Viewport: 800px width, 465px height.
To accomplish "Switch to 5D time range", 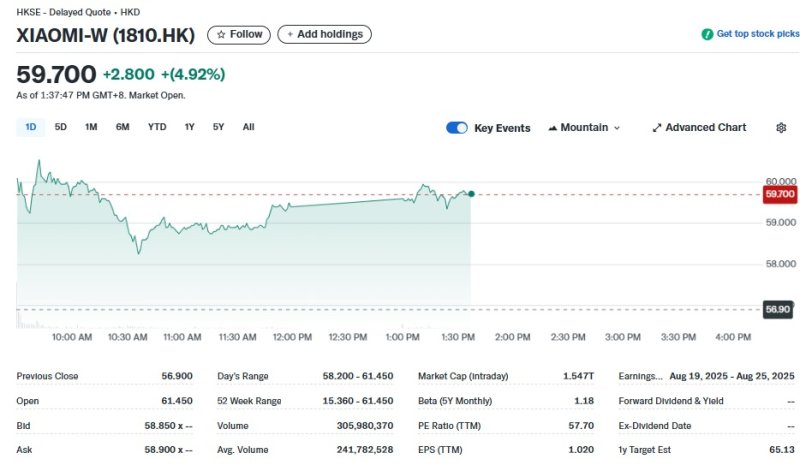I will point(61,127).
